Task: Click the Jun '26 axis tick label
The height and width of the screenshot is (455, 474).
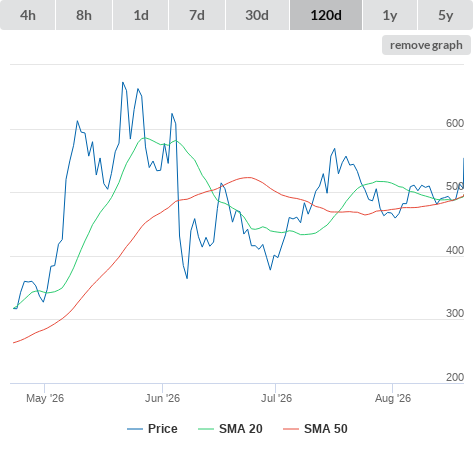Action: click(162, 398)
